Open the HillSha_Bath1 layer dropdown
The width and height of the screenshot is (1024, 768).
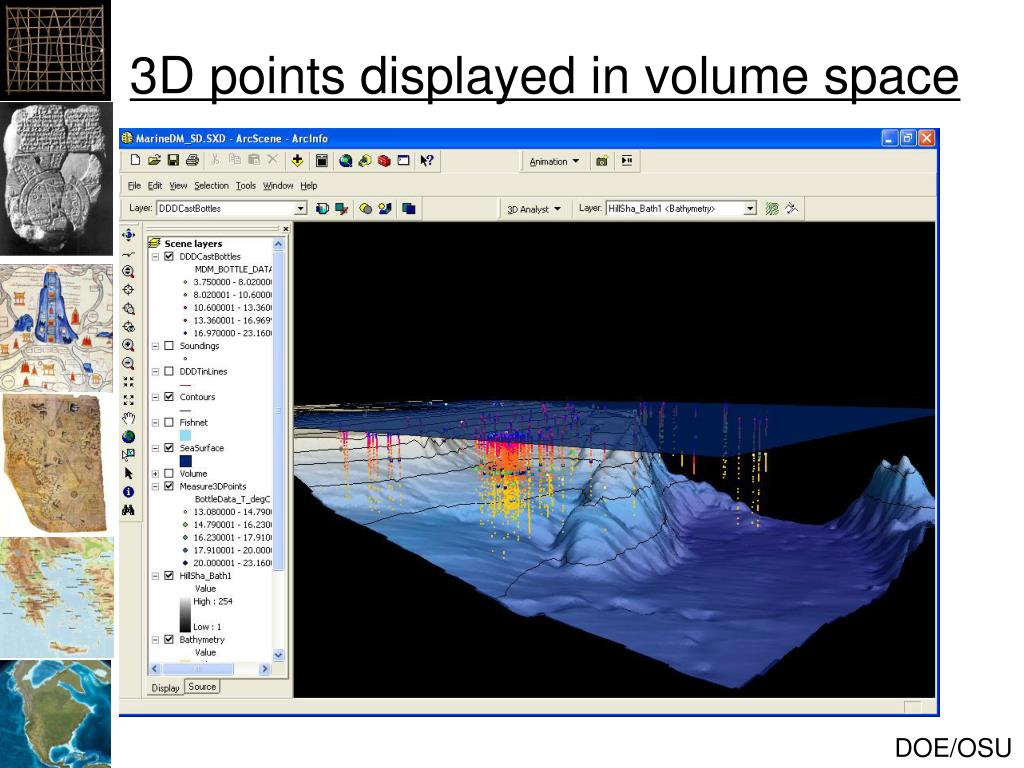750,208
